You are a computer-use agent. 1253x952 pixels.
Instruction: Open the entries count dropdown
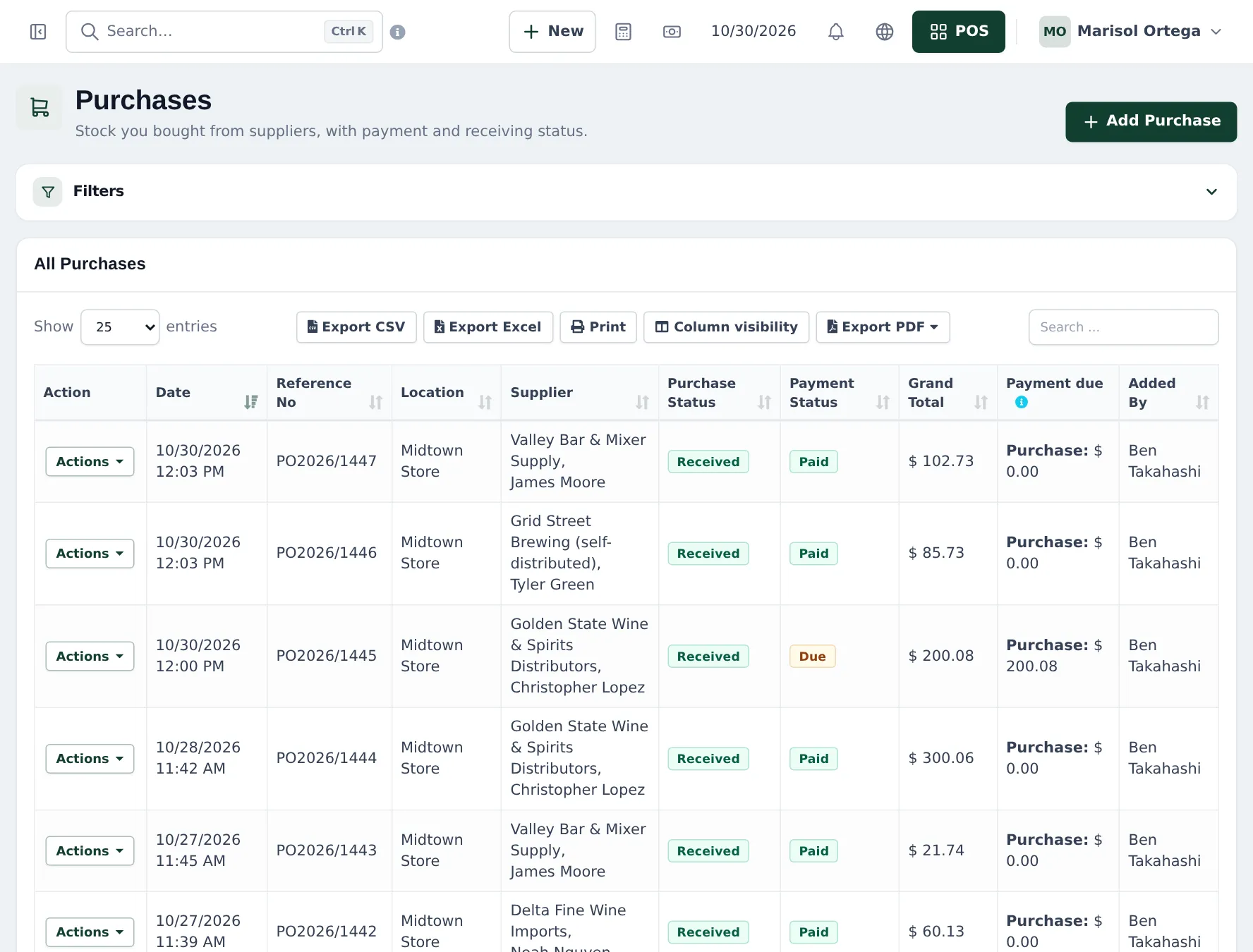click(x=120, y=327)
